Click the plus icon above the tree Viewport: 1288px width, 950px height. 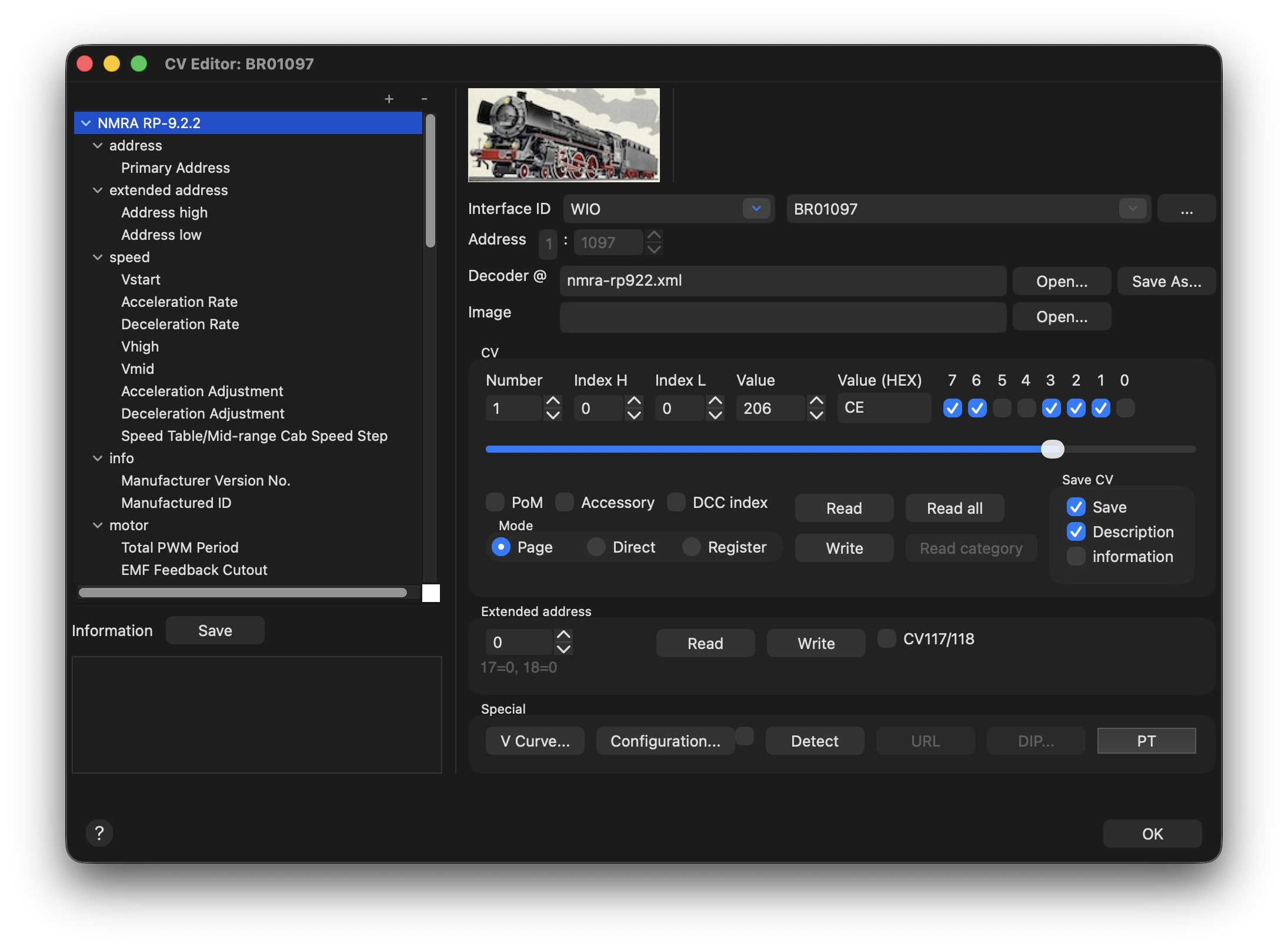pos(389,99)
